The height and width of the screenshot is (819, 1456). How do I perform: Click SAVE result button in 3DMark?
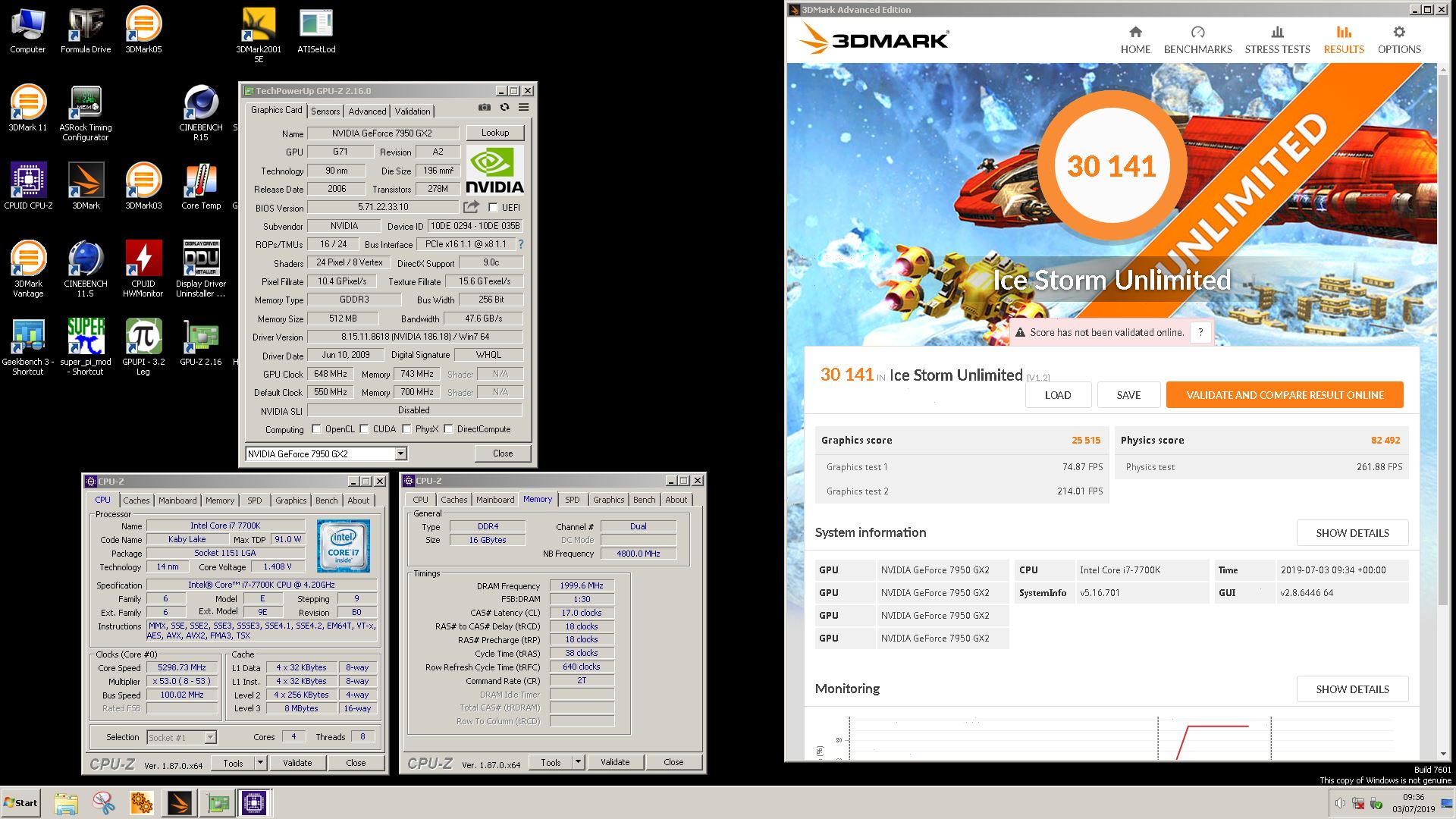(1128, 395)
